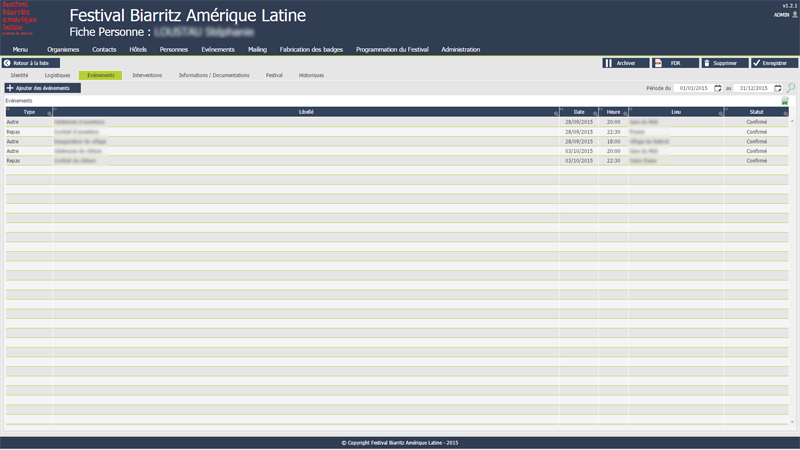Sort by the Heure column header
The height and width of the screenshot is (450, 800).
click(x=613, y=112)
